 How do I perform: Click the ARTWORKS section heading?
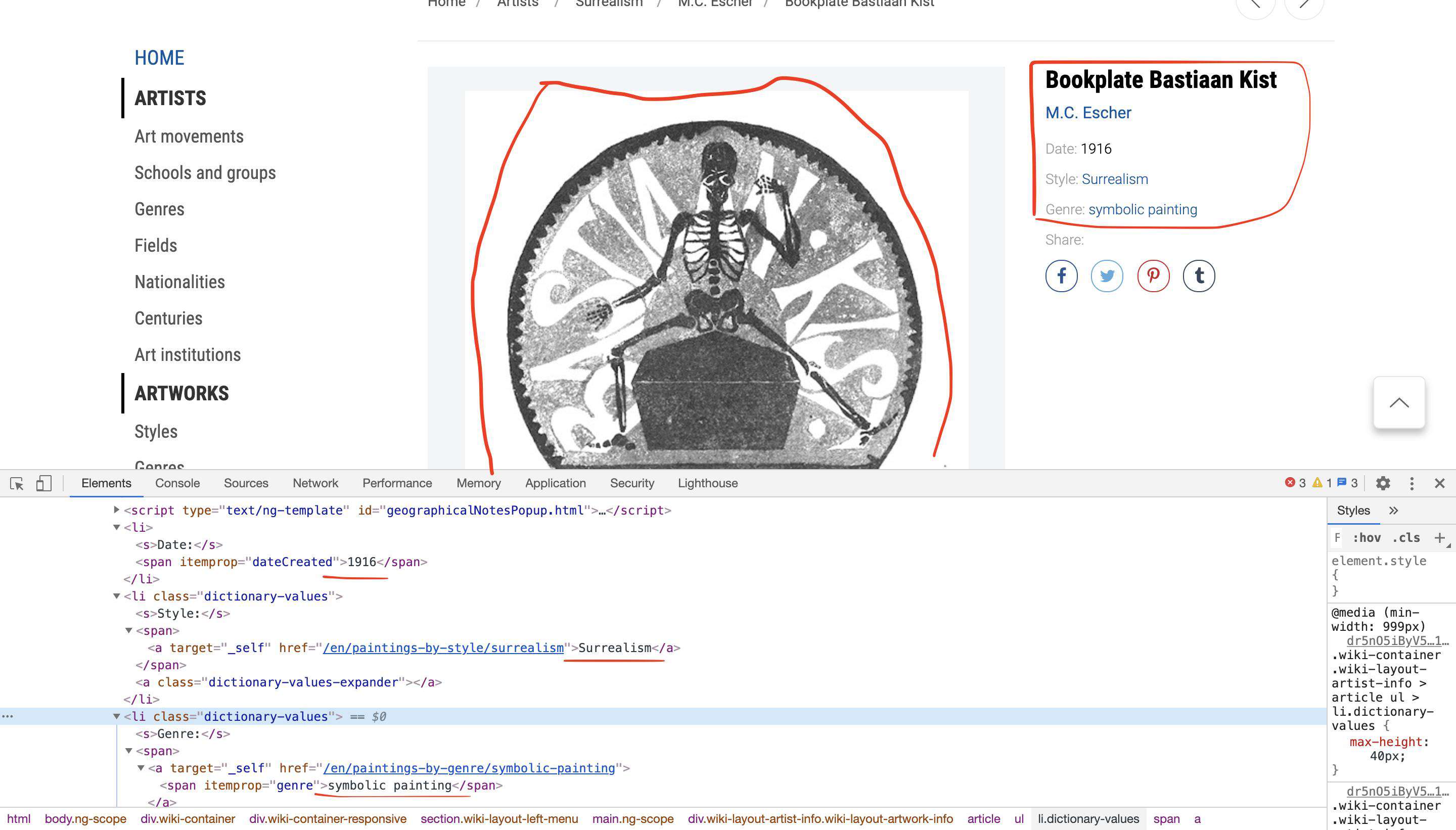point(181,393)
